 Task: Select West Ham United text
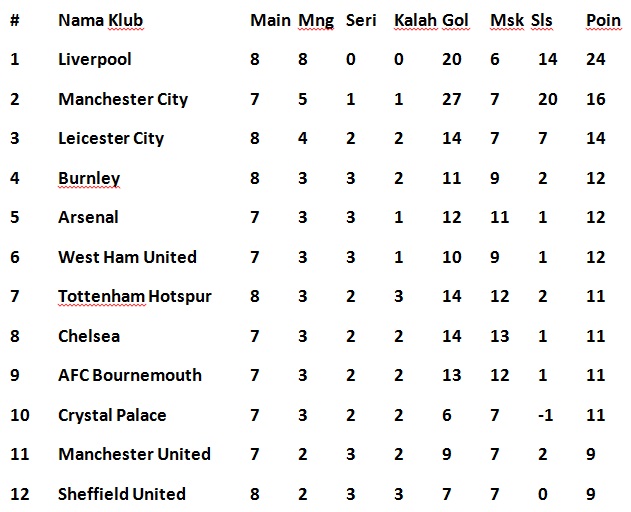[127, 257]
